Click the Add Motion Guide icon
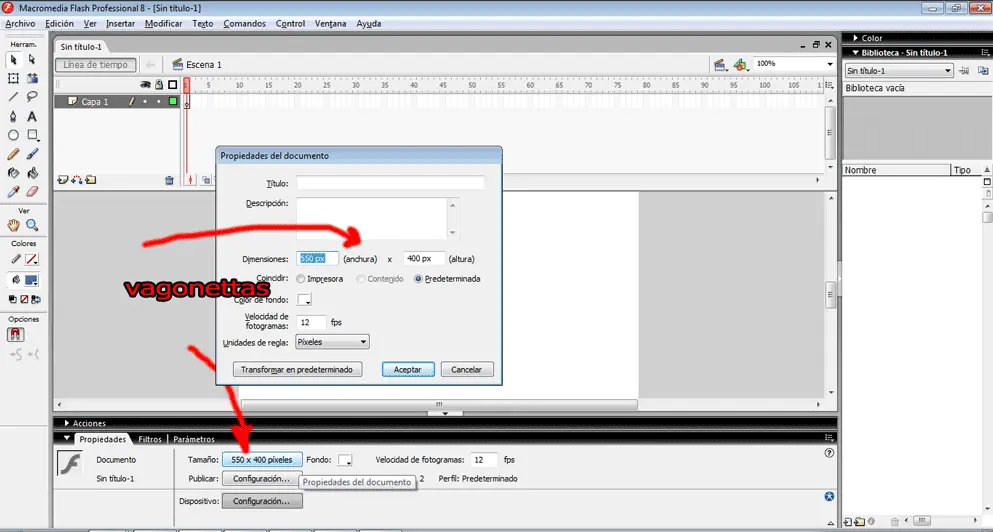Viewport: 993px width, 532px height. (77, 180)
